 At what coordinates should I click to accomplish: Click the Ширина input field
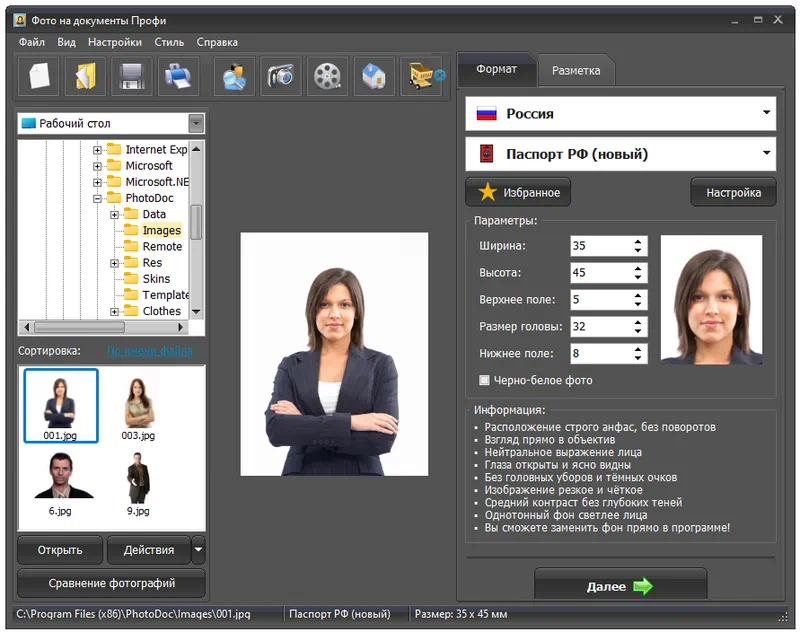601,246
